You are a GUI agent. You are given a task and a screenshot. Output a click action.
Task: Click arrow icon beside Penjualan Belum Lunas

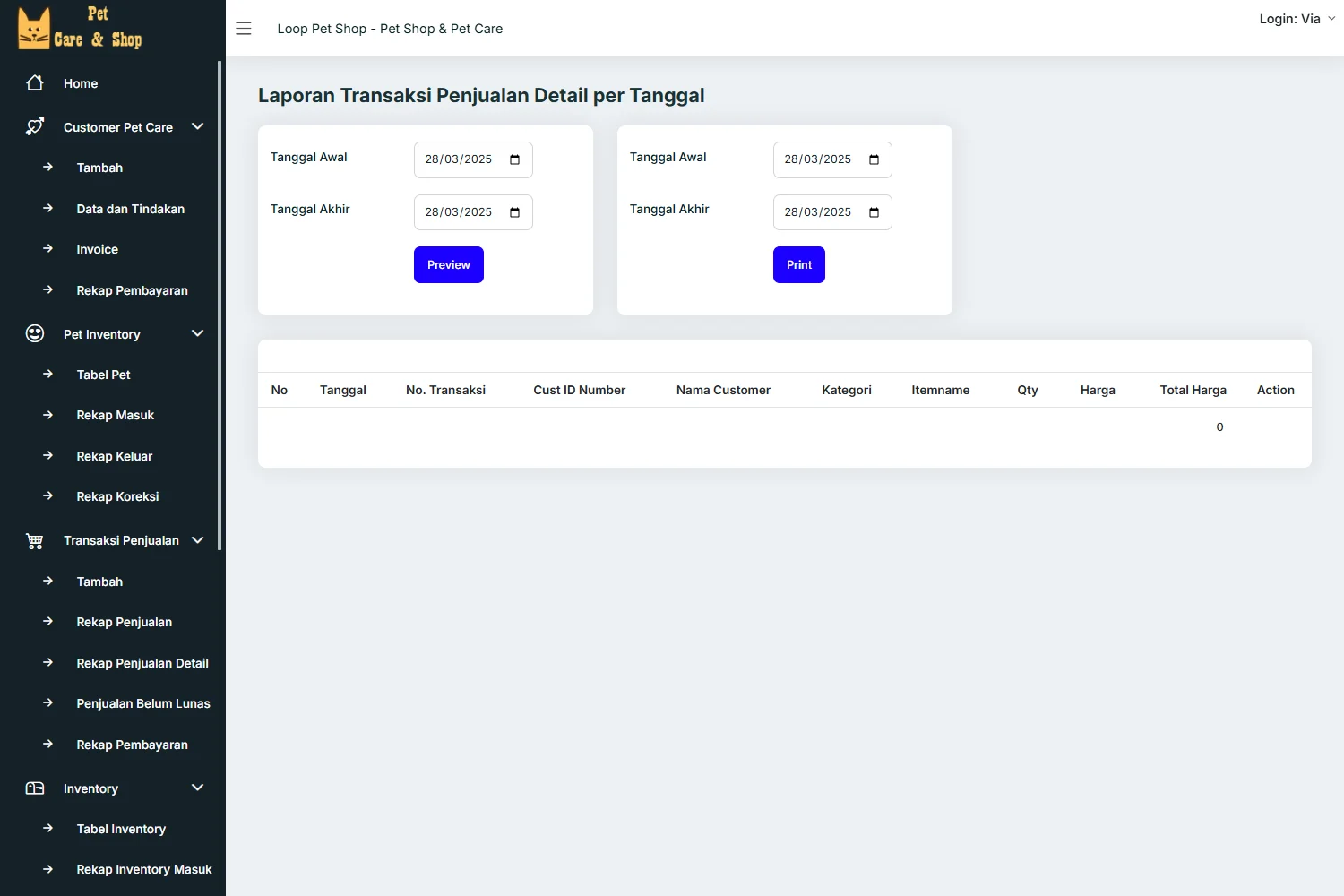point(48,702)
